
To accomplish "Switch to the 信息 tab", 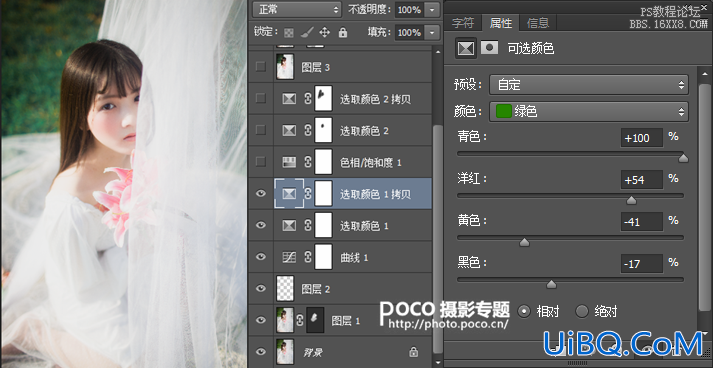I will 538,23.
